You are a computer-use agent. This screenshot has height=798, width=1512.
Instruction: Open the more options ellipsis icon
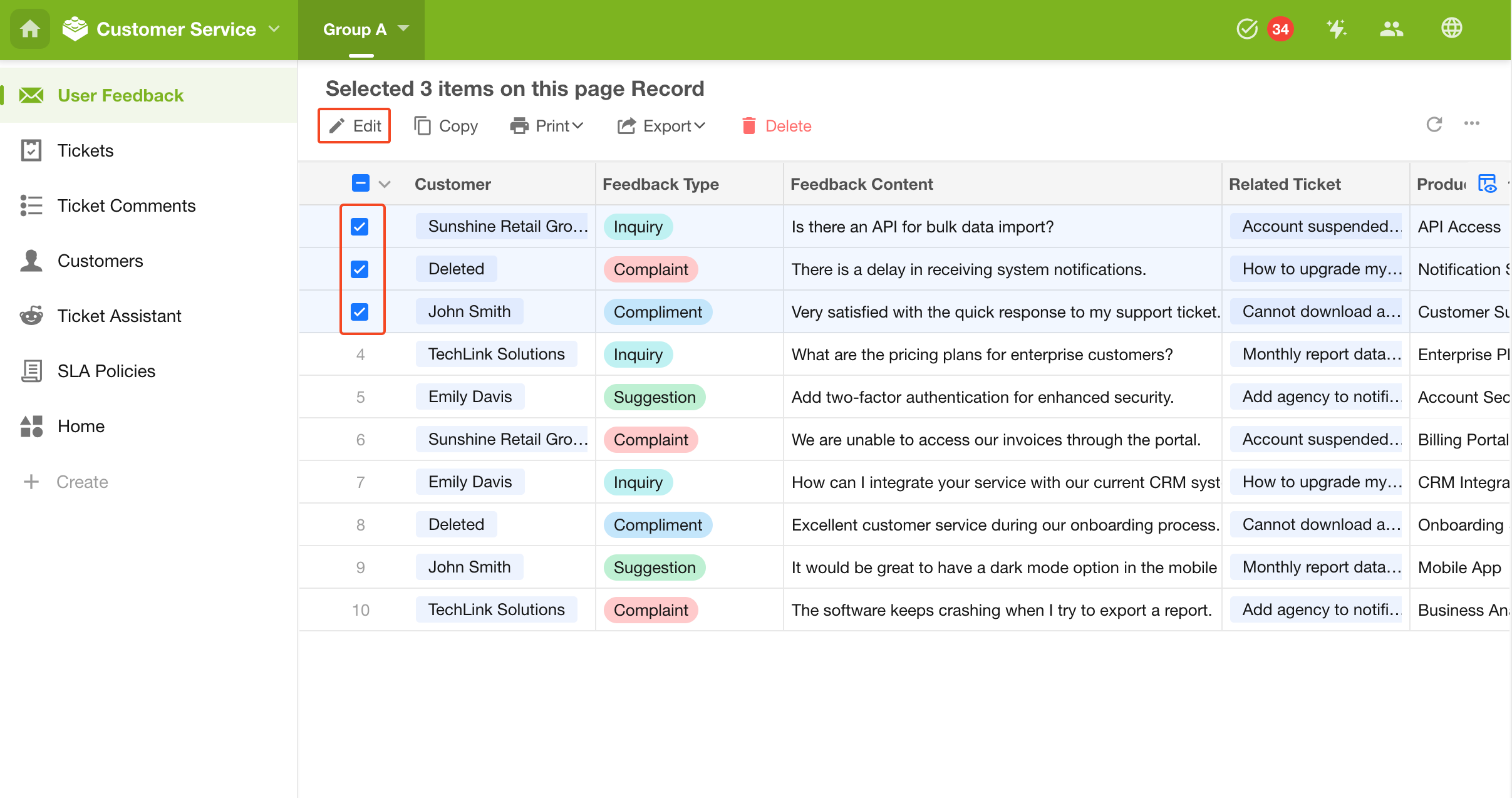click(1472, 123)
